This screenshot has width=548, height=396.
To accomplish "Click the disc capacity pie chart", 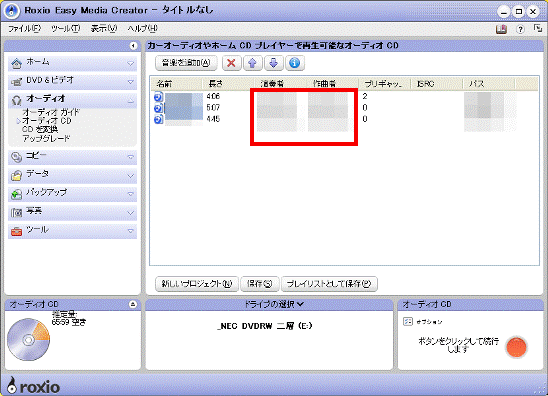I will coord(29,339).
